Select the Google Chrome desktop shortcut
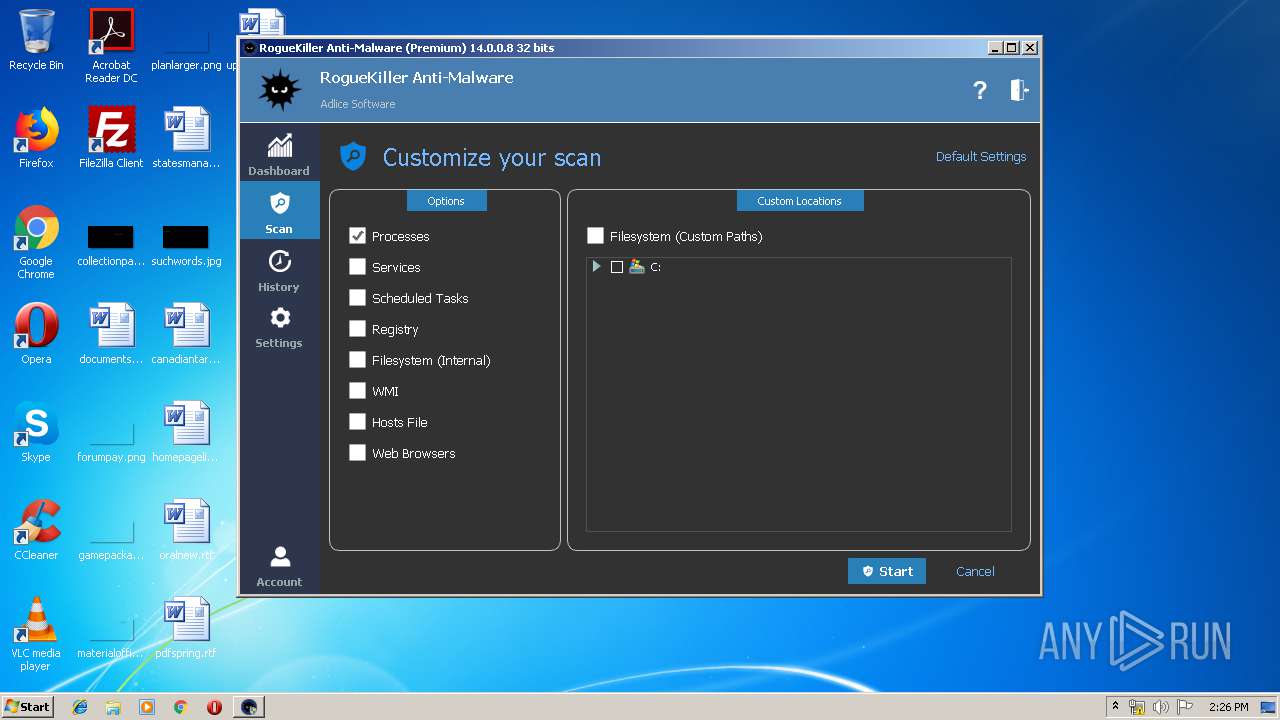Screen dimensions: 1280x720 36,242
